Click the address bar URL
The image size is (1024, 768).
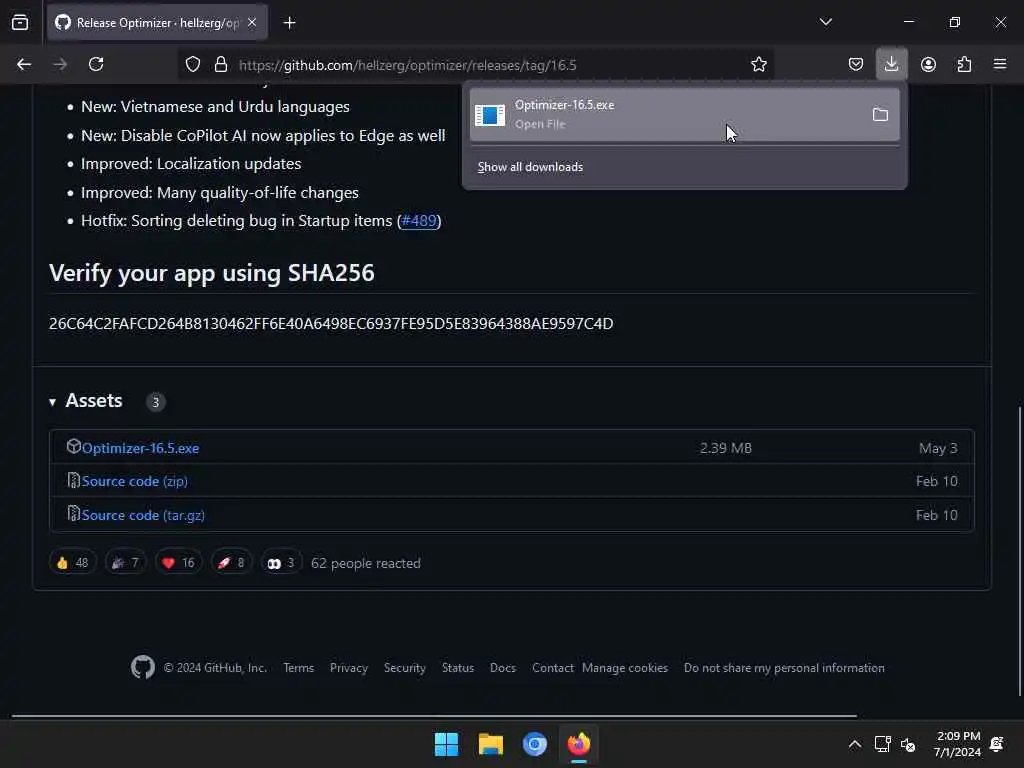pos(408,65)
